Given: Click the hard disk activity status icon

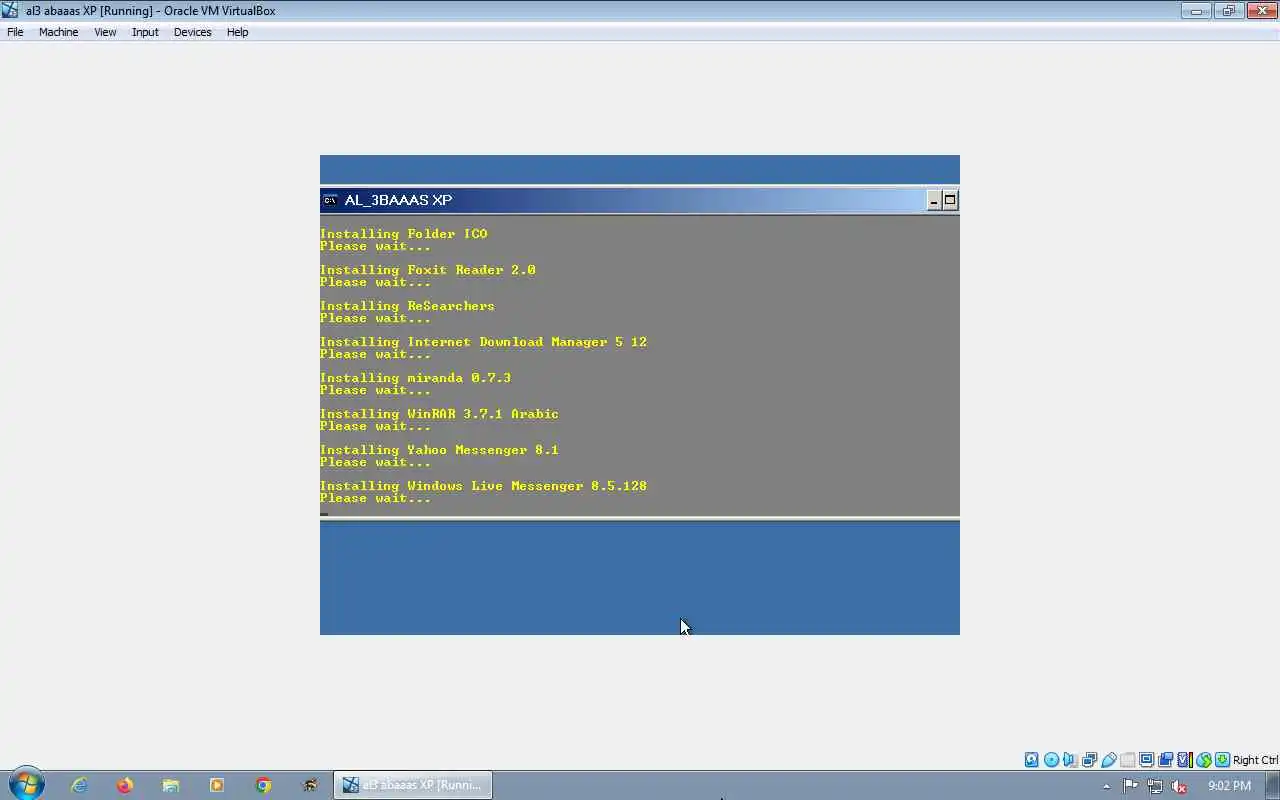Looking at the screenshot, I should click(x=1031, y=760).
